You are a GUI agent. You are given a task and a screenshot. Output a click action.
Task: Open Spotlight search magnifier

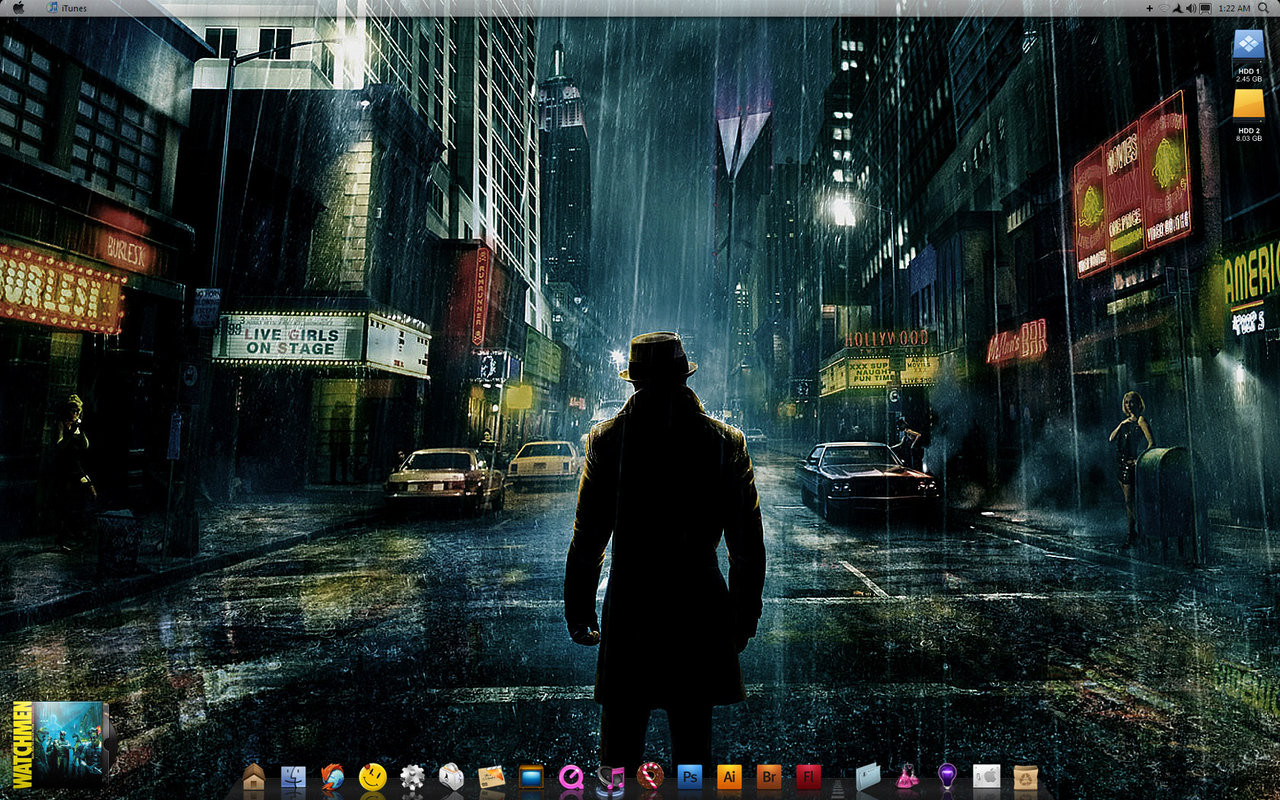[1265, 8]
